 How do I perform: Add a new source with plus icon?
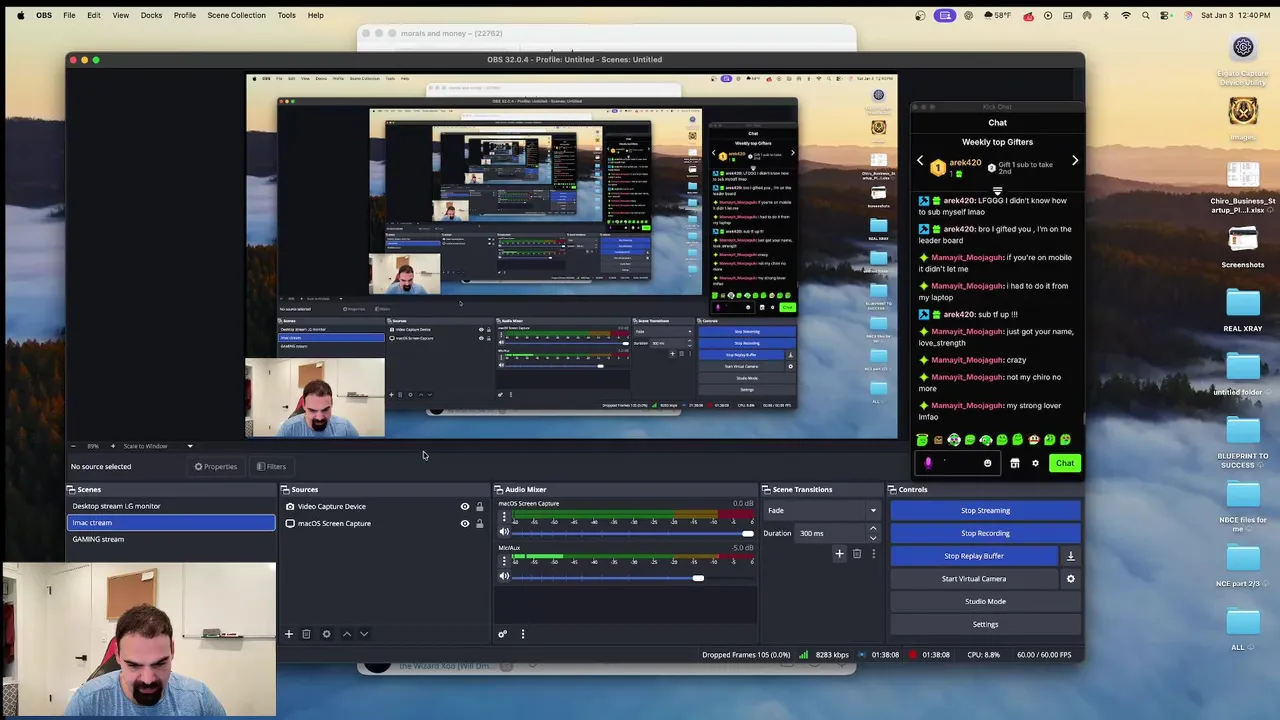(289, 634)
